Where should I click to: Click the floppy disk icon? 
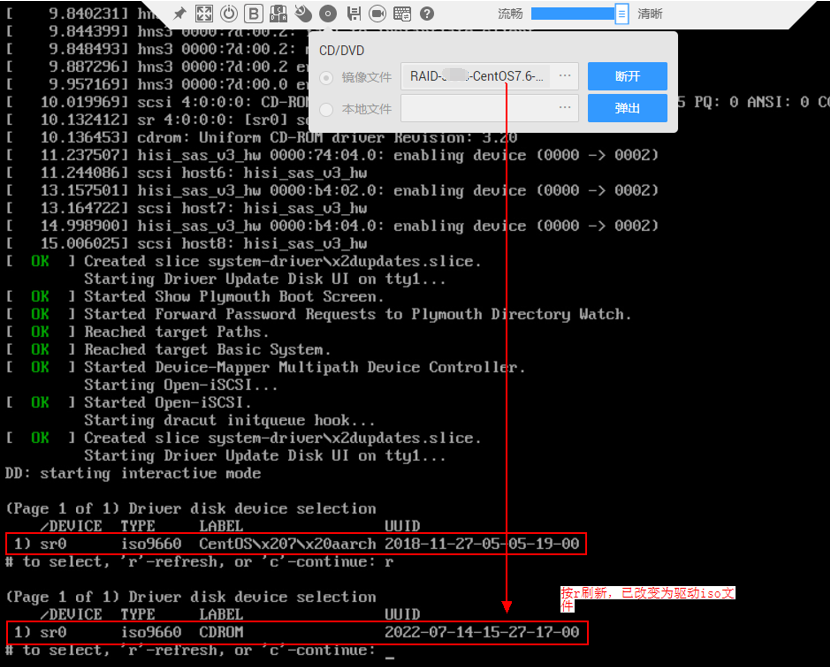(x=353, y=14)
